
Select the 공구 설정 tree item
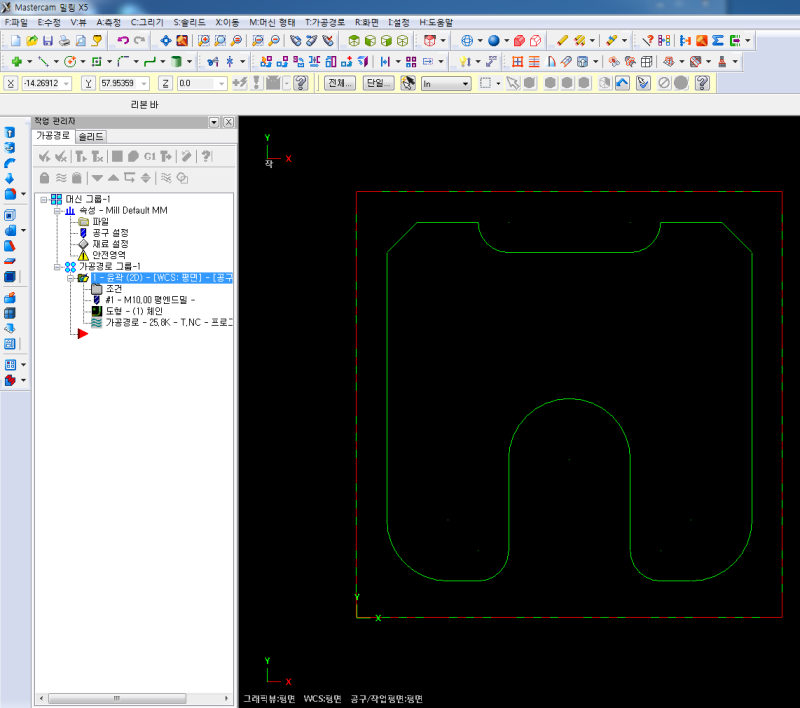point(109,233)
